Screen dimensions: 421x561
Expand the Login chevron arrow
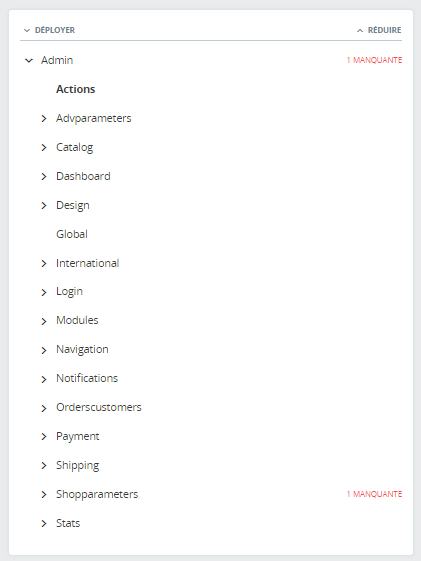click(44, 292)
